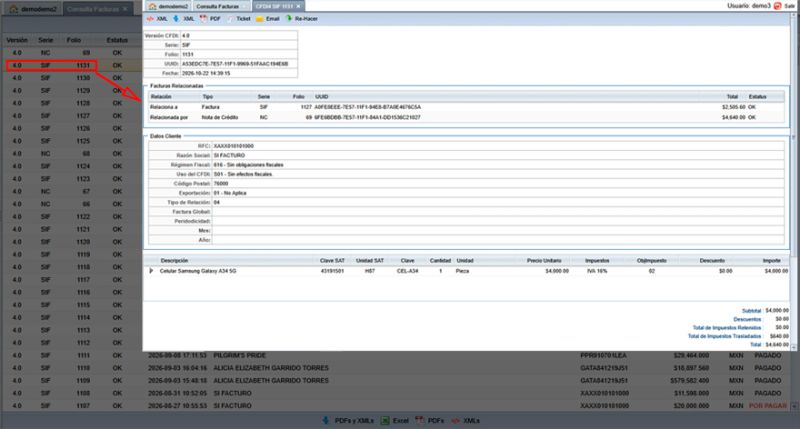Image resolution: width=800 pixels, height=429 pixels.
Task: Click the Relación column header
Action: click(161, 96)
